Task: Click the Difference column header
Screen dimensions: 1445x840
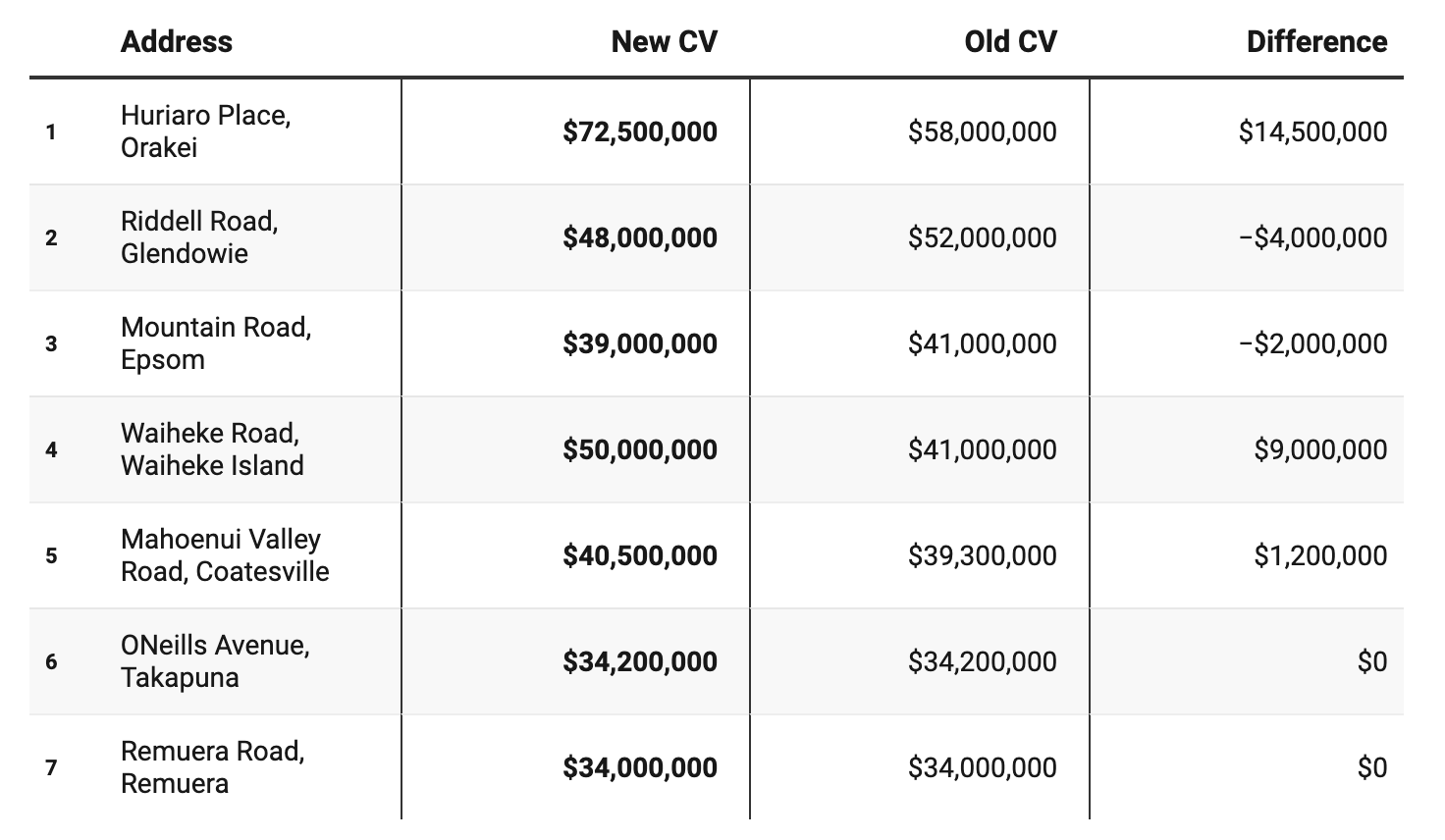Action: pyautogui.click(x=1316, y=42)
